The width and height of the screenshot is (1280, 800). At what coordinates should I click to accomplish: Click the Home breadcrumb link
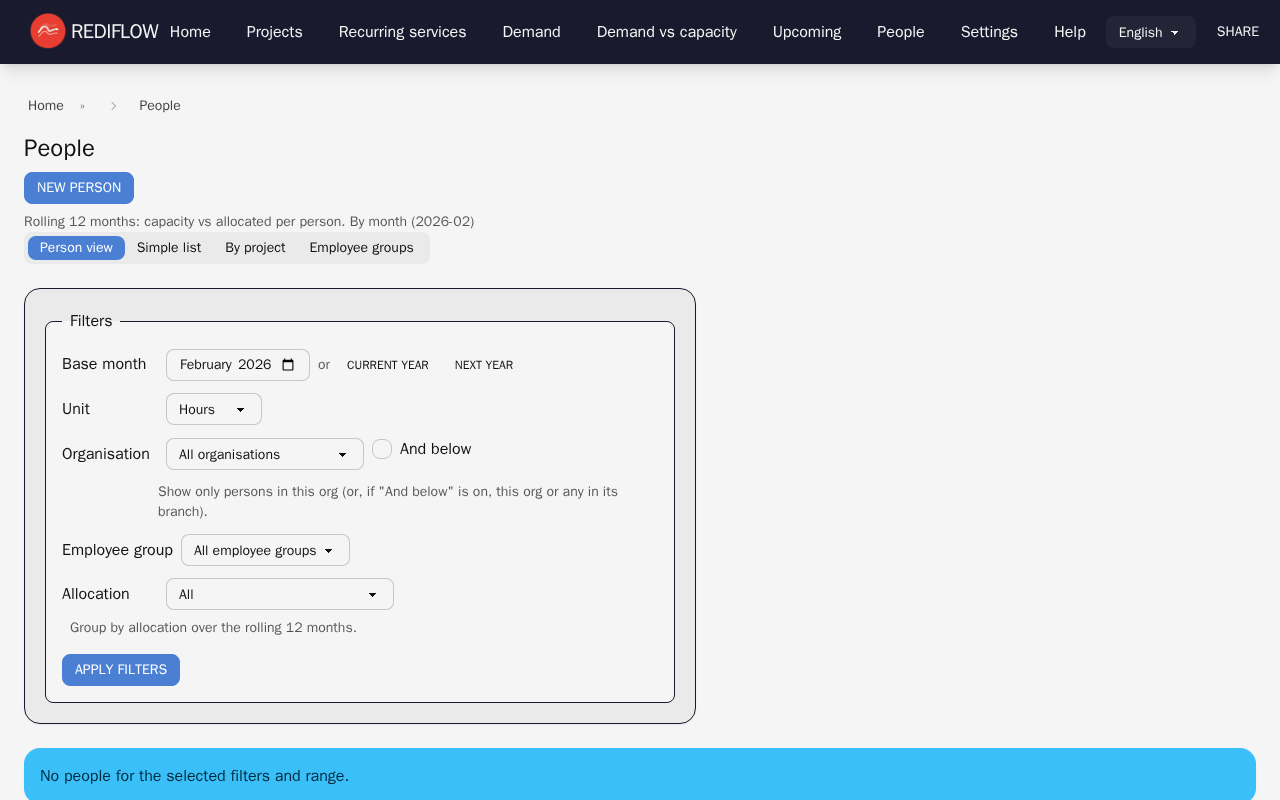coord(46,106)
